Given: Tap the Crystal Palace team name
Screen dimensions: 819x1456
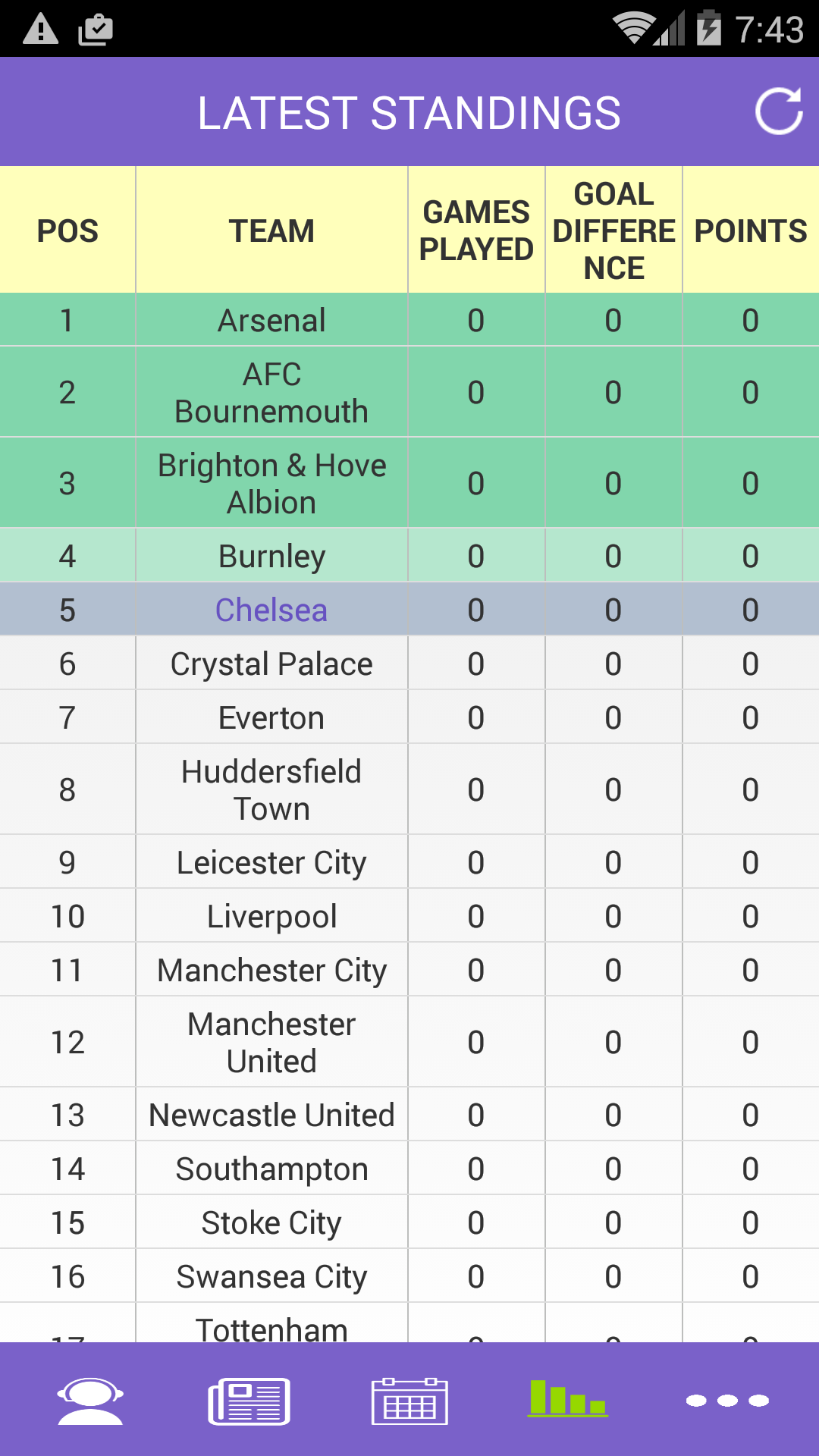Looking at the screenshot, I should click(271, 664).
